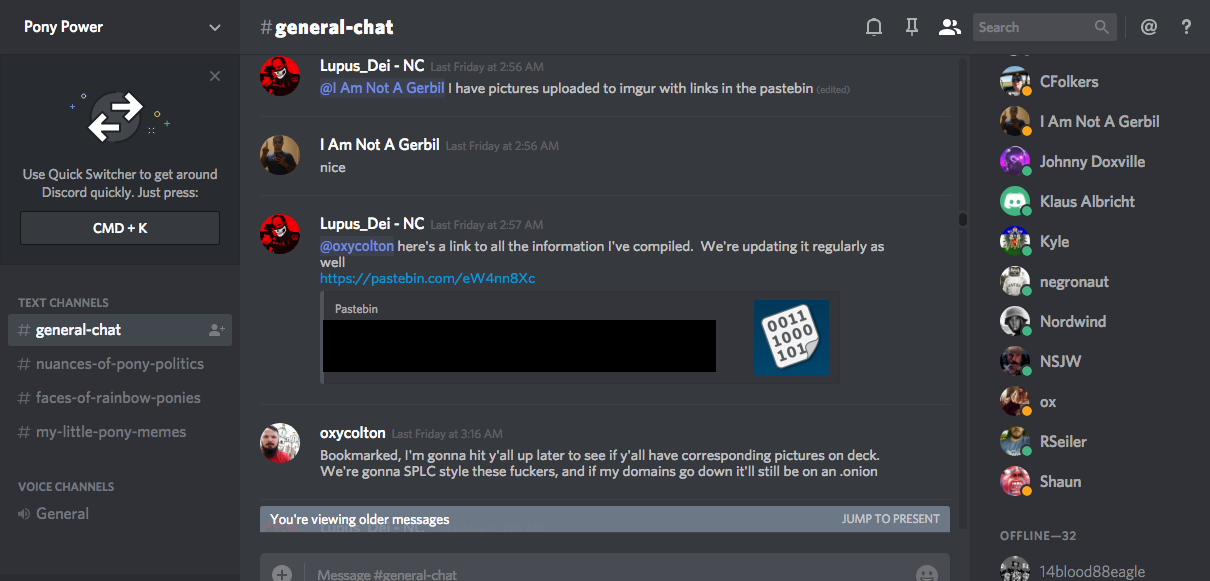Close the Quick Switcher tip
1210x581 pixels.
point(215,76)
